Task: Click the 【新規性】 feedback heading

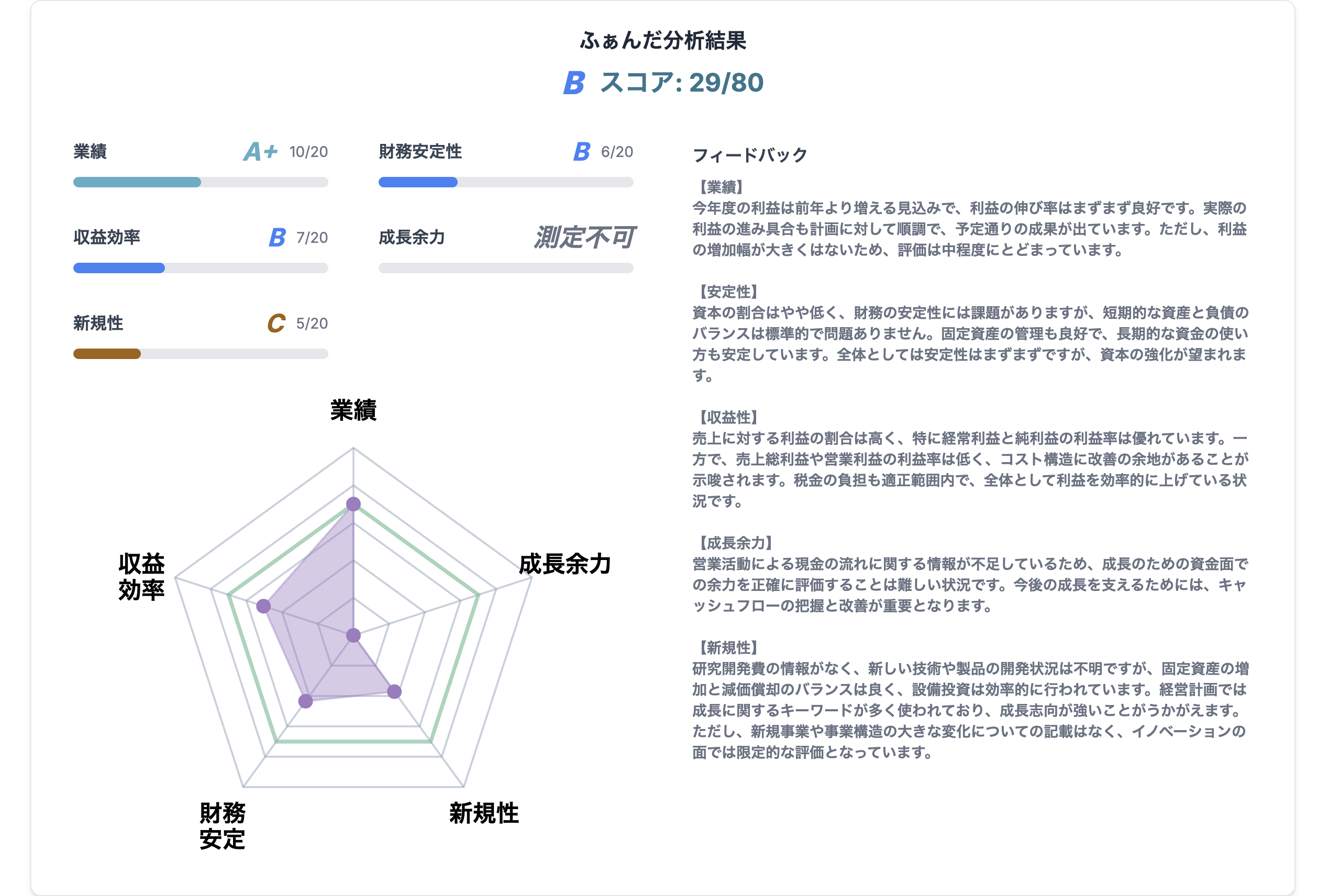Action: (729, 647)
